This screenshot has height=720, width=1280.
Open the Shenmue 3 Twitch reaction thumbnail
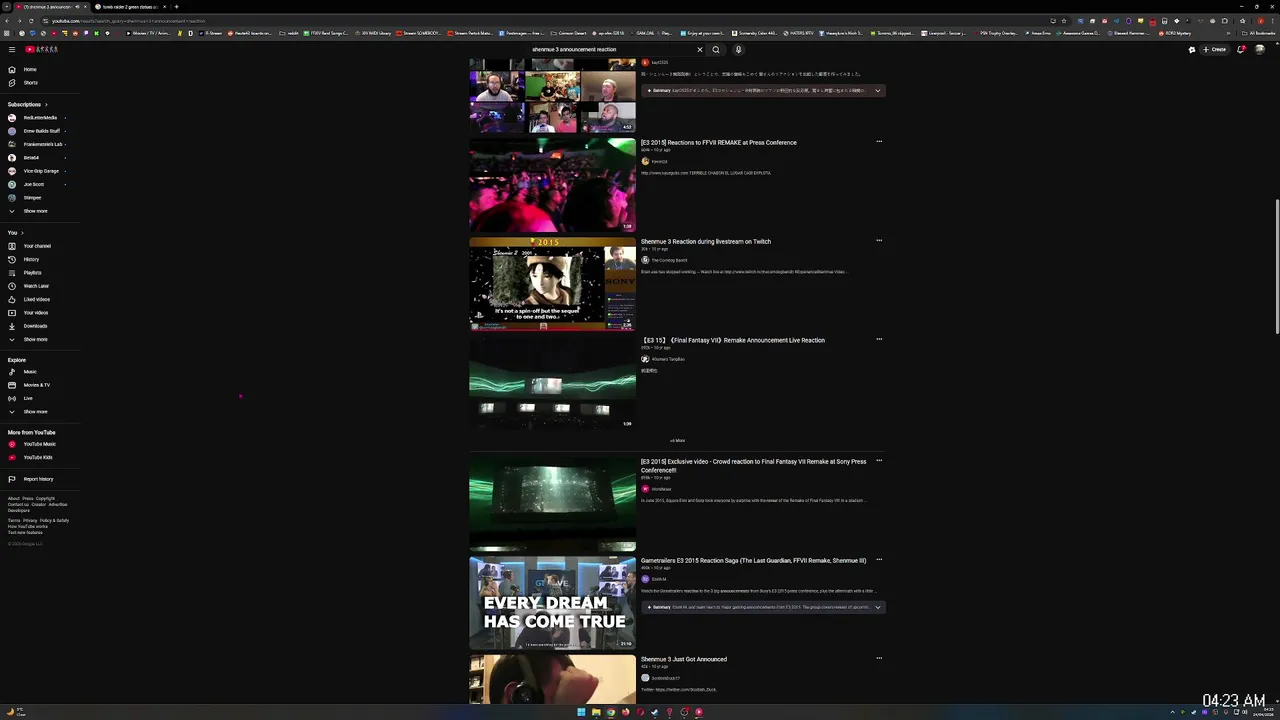(x=552, y=284)
